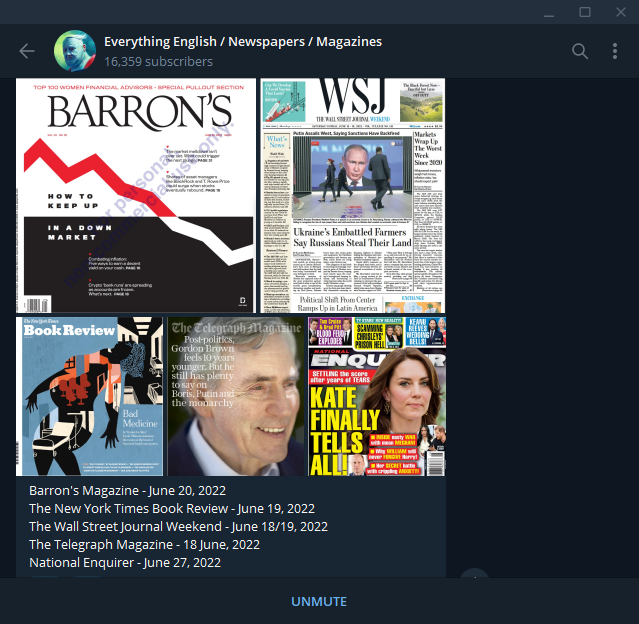Close the Telegram window

(x=621, y=12)
